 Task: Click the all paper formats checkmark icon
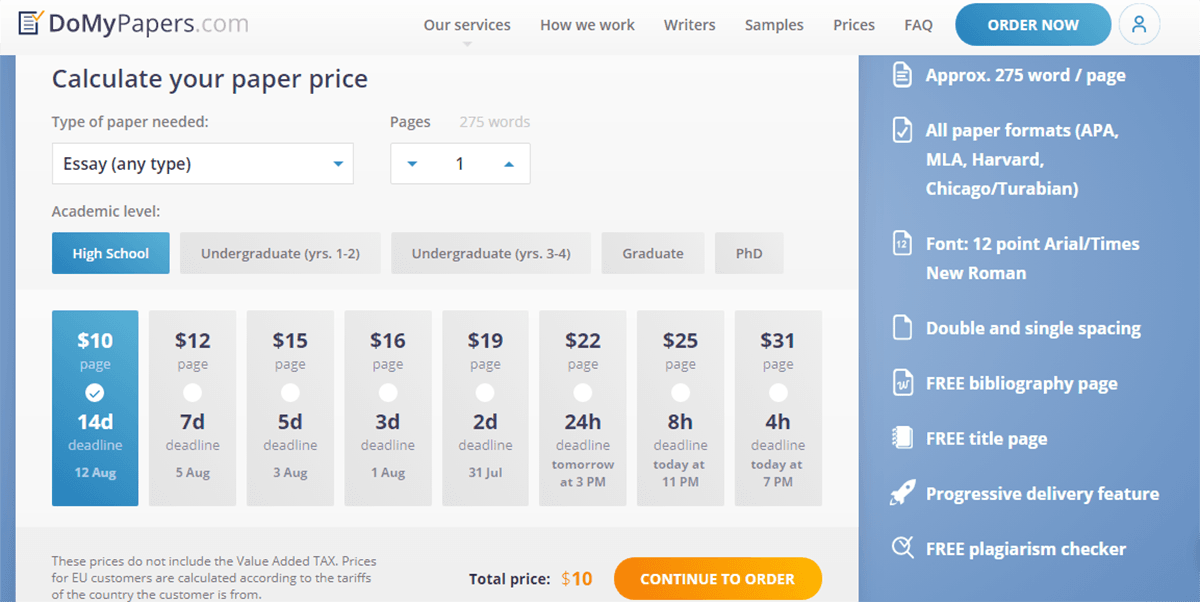[x=902, y=130]
